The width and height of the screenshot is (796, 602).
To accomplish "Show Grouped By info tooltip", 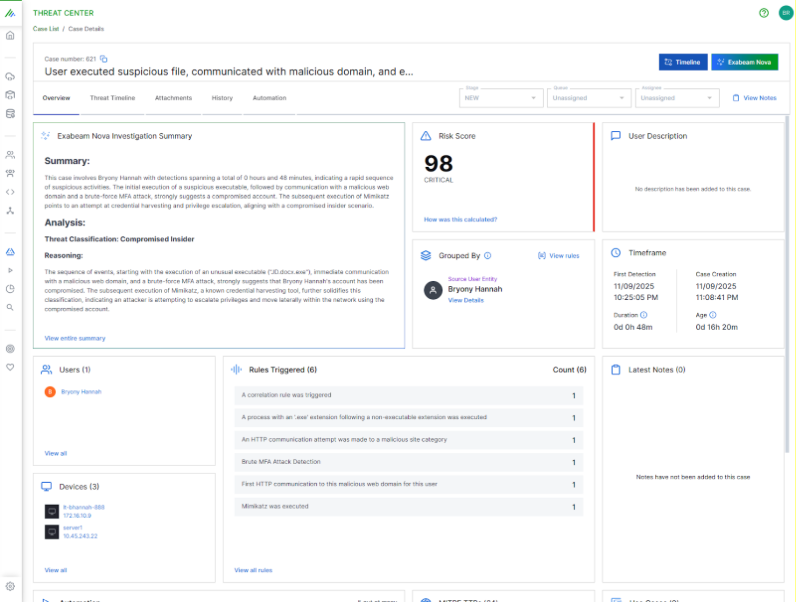I will [487, 256].
